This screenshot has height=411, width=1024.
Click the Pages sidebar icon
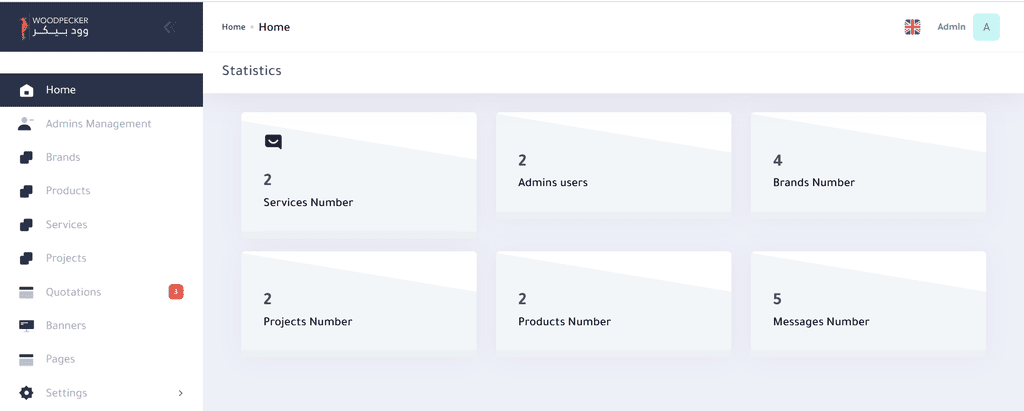pyautogui.click(x=27, y=359)
